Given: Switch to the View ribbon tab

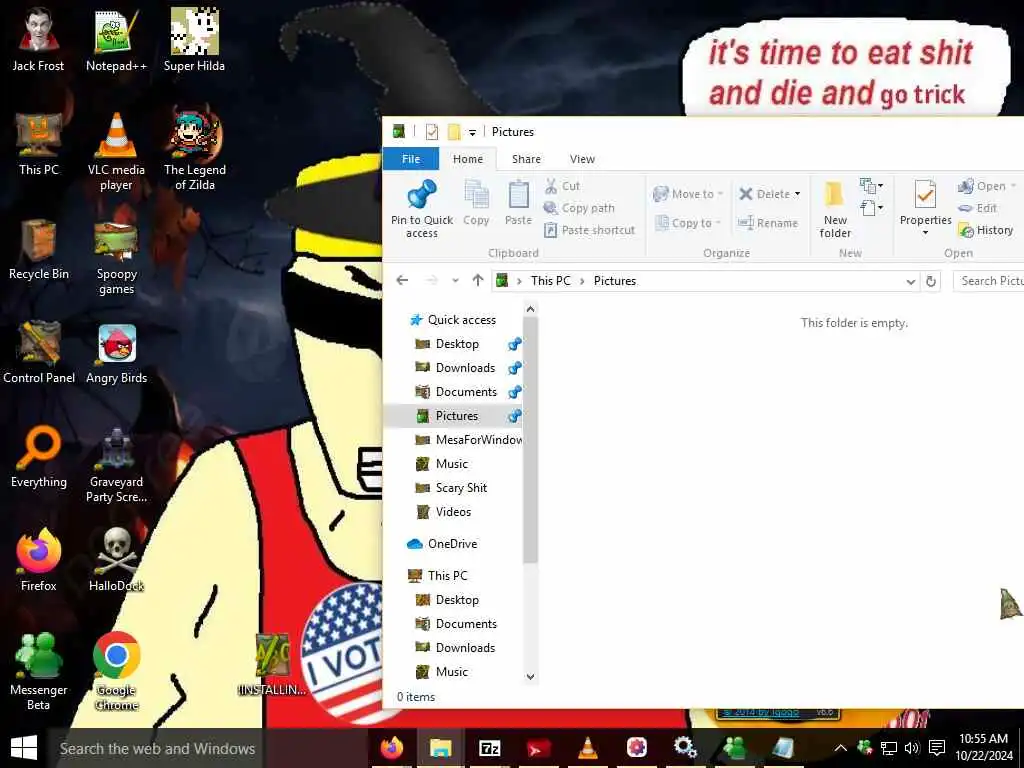Looking at the screenshot, I should point(582,159).
